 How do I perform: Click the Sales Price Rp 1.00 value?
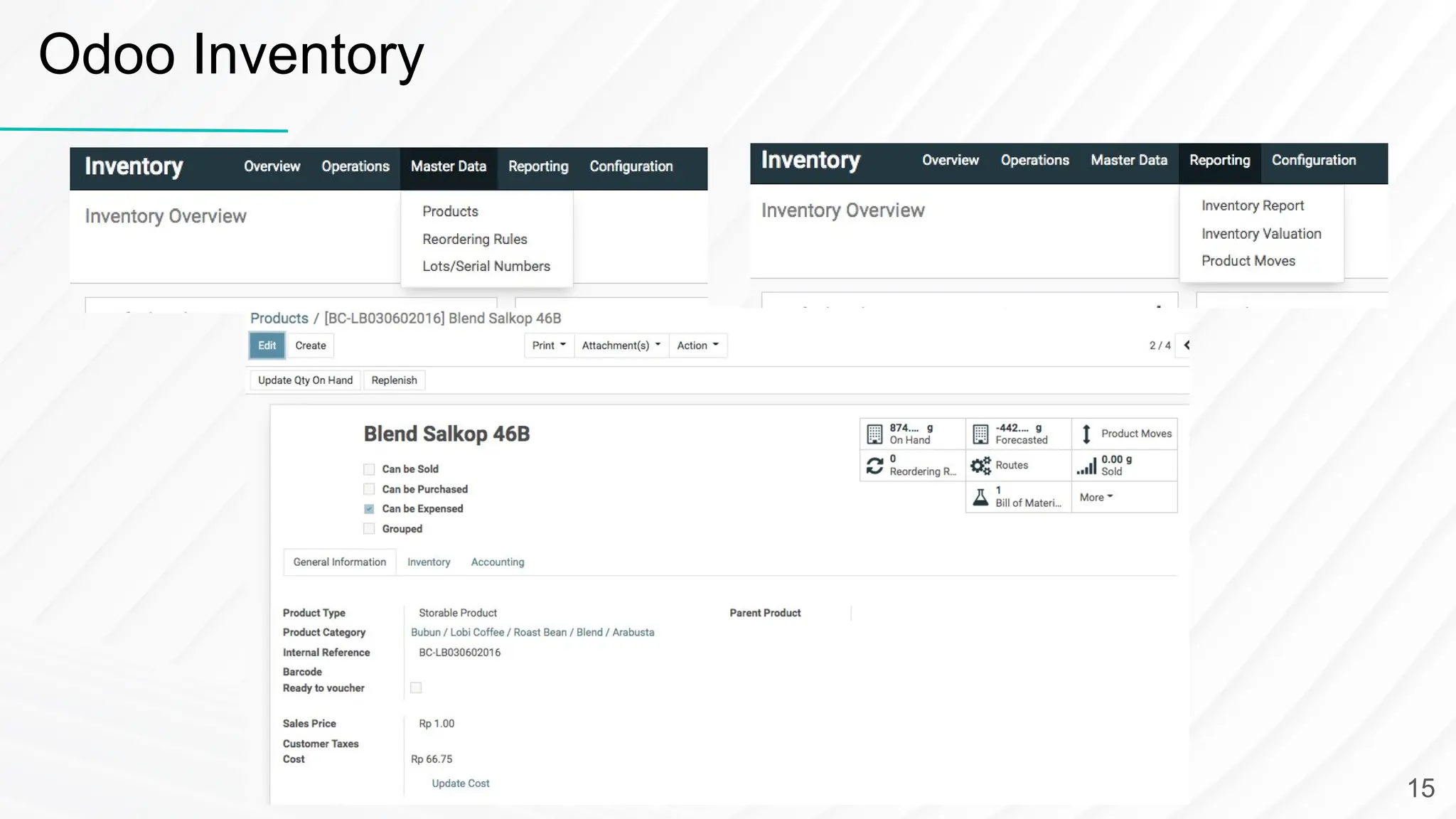437,724
